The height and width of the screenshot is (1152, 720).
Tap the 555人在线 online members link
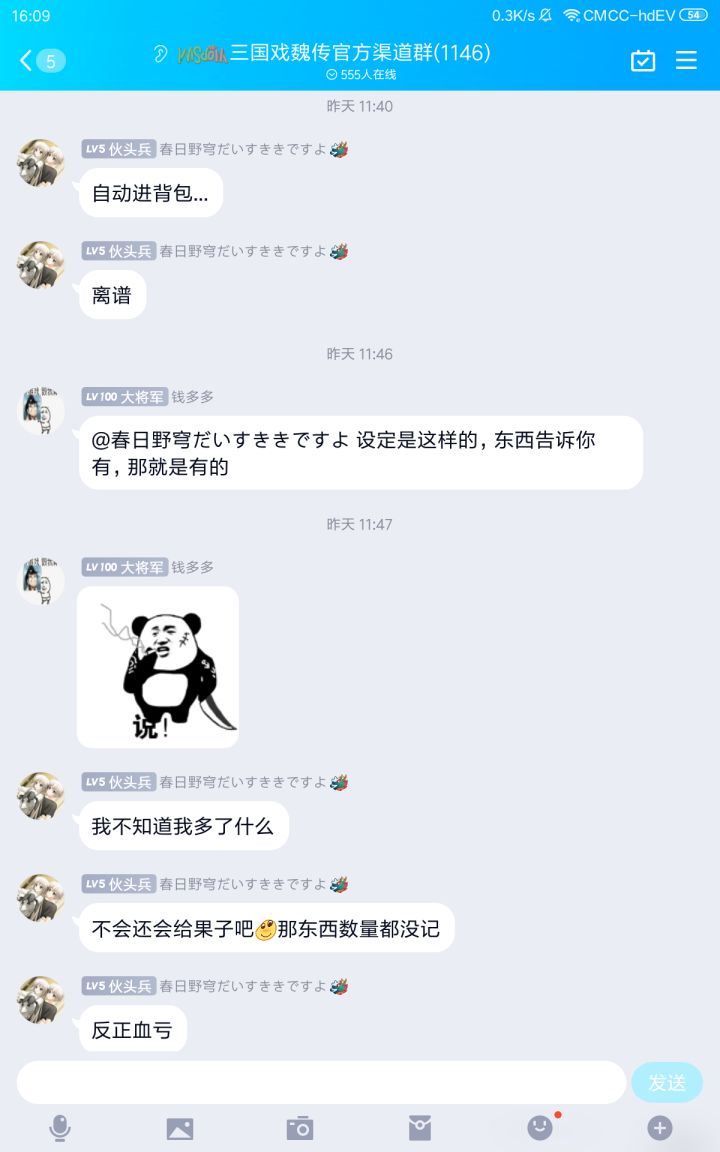click(x=361, y=75)
